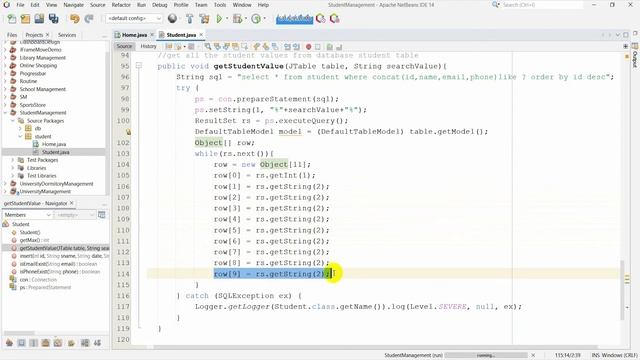Screen dimensions: 640x360
Task: Click the Open Project toolbar icon
Action: [x=39, y=19]
